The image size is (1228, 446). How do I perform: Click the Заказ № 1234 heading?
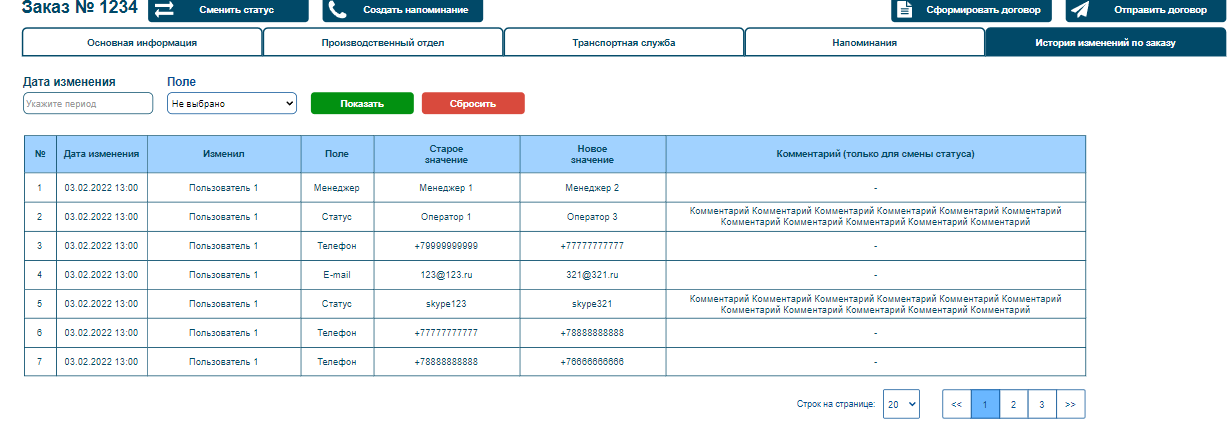coord(80,8)
